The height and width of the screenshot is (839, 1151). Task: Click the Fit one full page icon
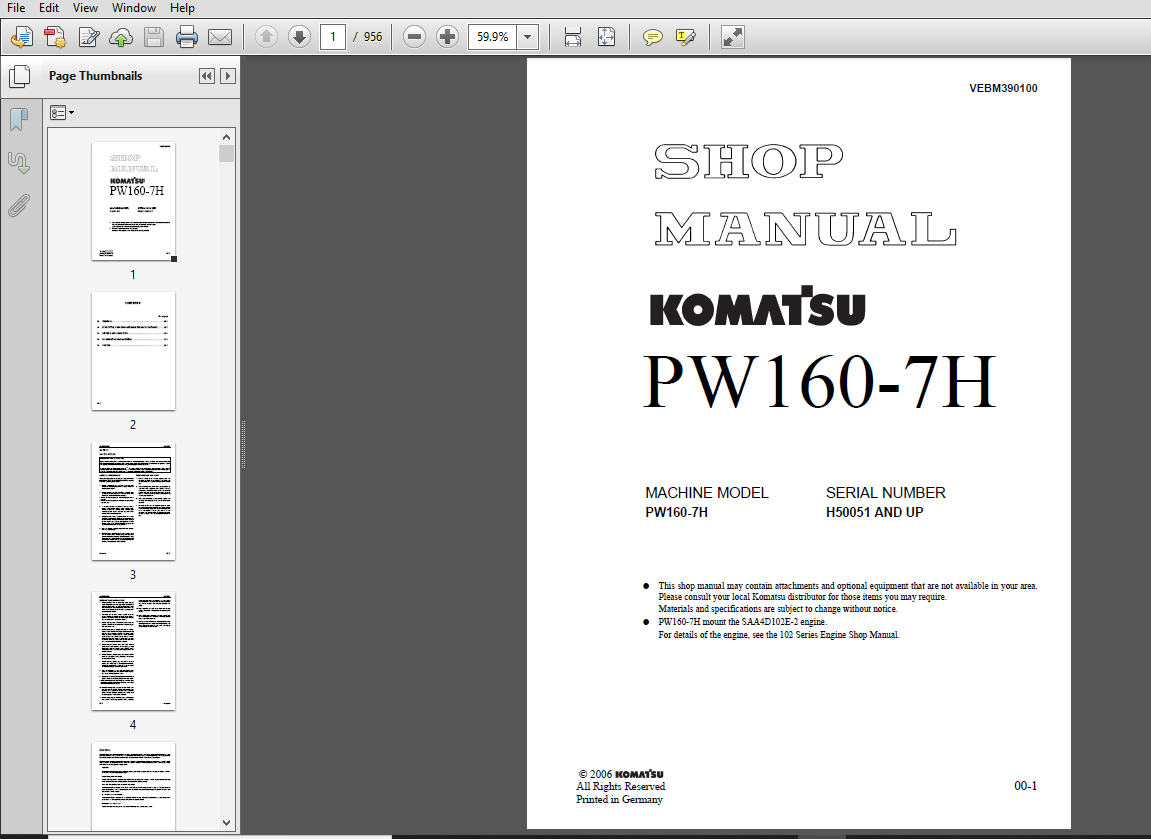[606, 37]
